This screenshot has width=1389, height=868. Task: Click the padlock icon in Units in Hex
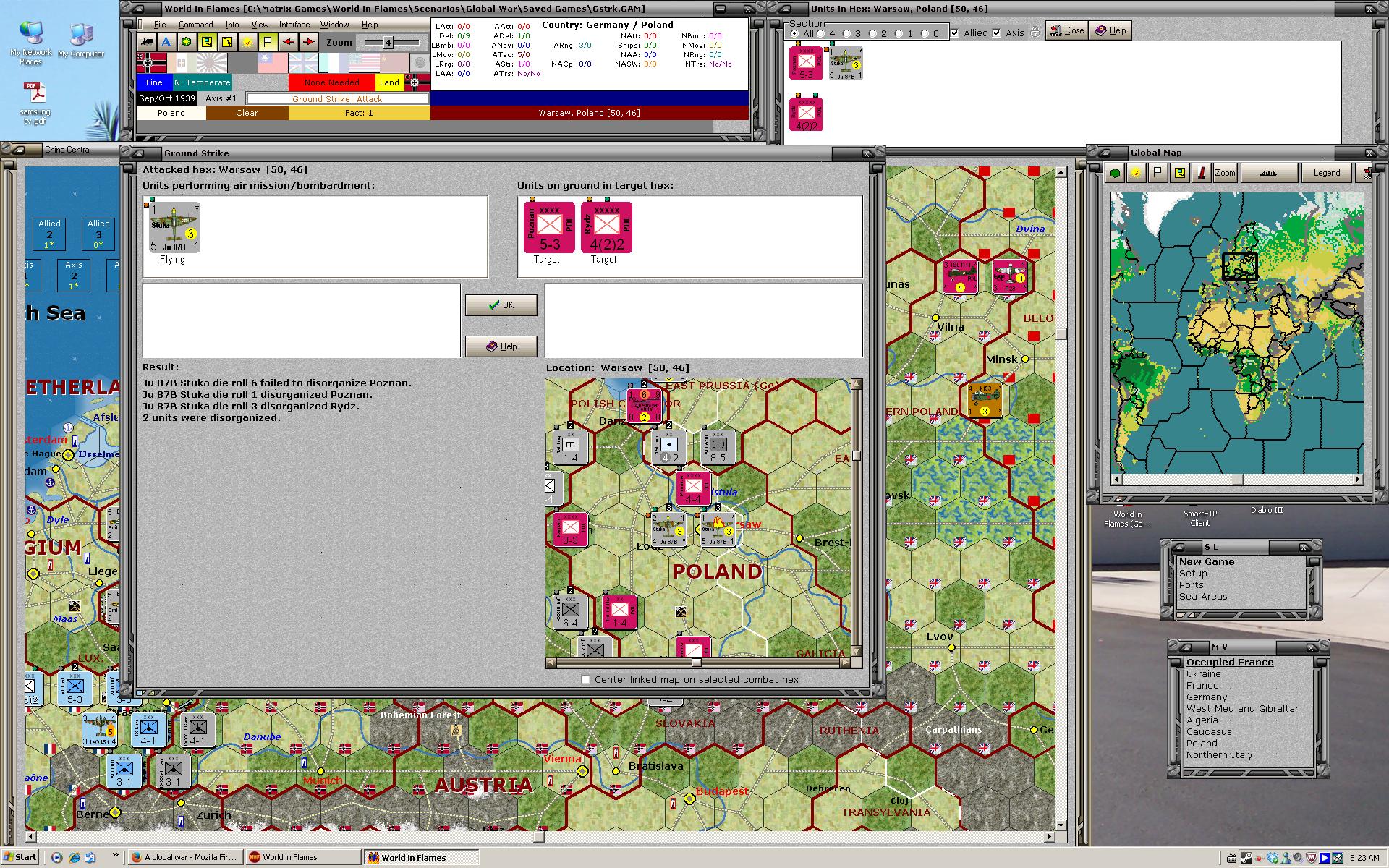pyautogui.click(x=1035, y=32)
